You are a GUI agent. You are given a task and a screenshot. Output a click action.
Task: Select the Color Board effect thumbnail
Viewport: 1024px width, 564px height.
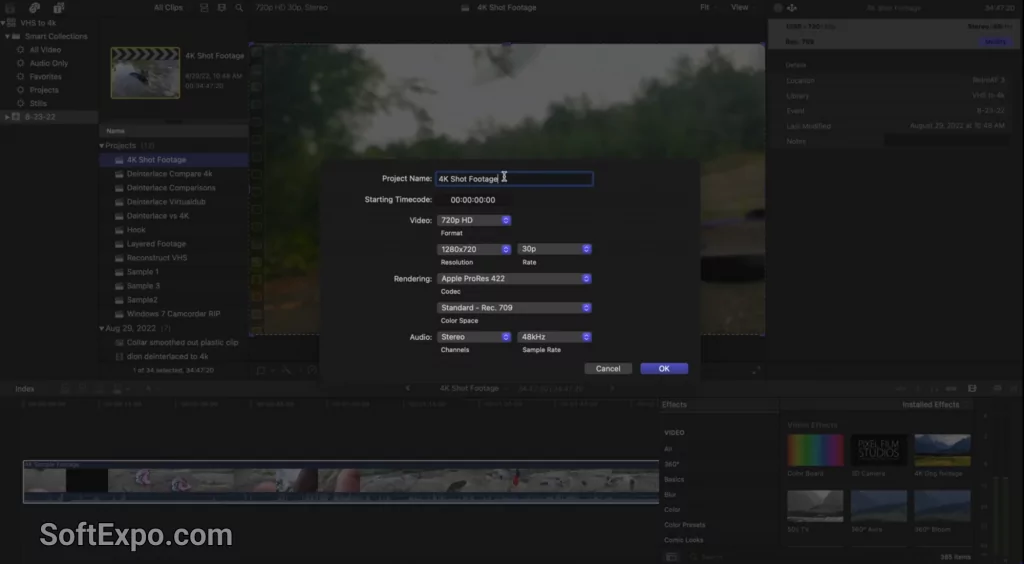[815, 450]
